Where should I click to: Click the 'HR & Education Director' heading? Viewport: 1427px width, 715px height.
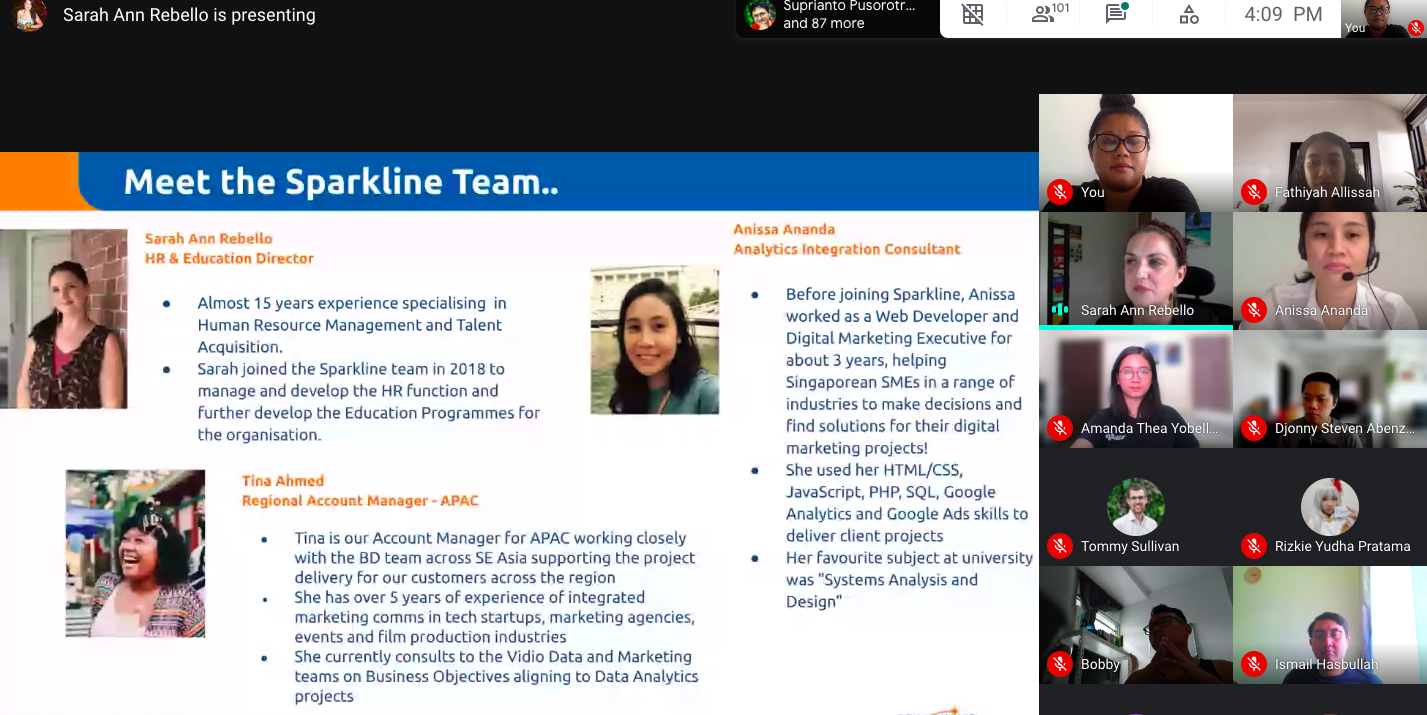tap(229, 258)
